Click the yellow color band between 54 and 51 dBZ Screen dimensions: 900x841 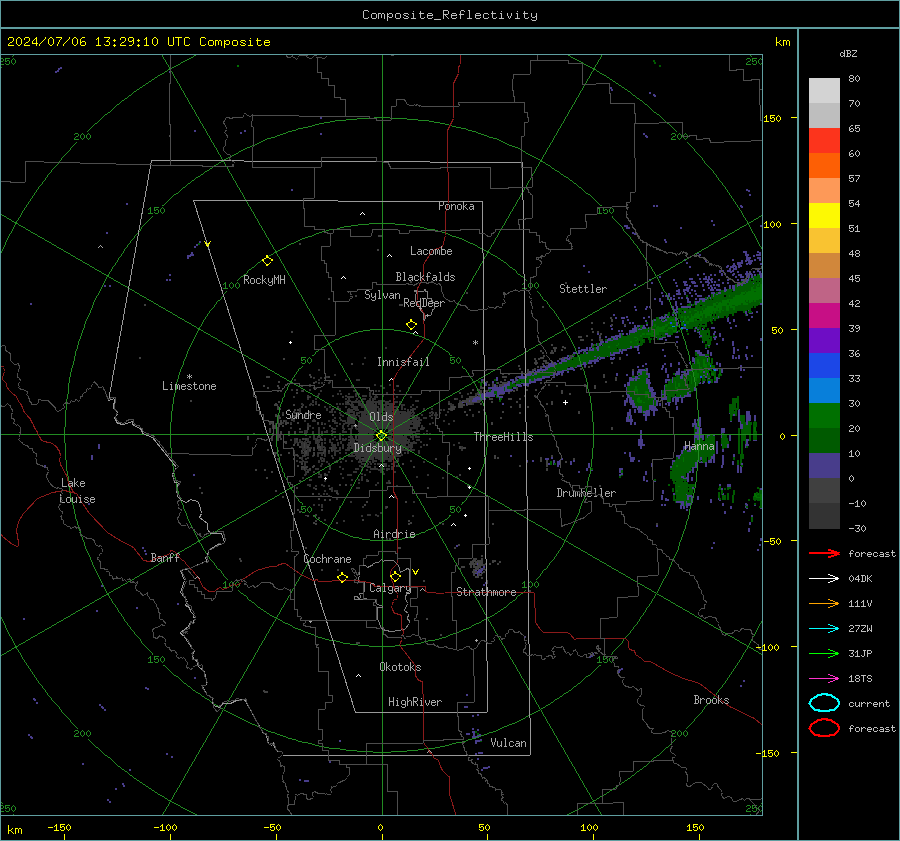(824, 216)
